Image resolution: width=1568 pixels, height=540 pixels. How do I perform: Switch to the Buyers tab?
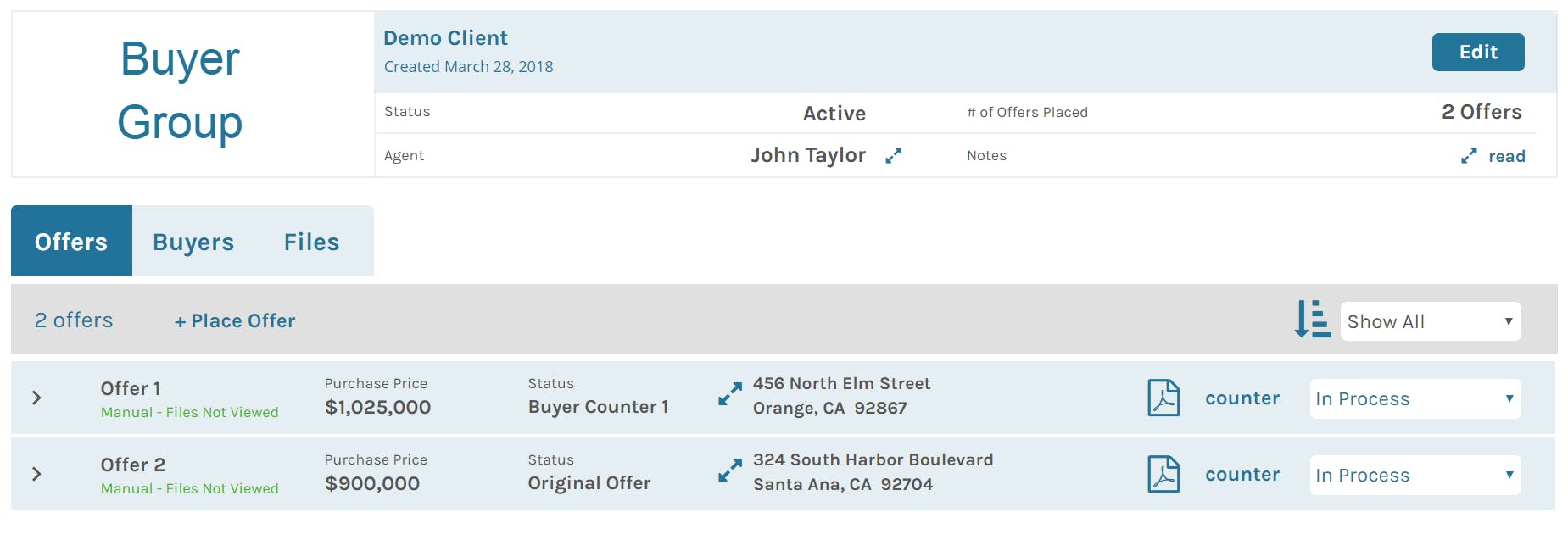pos(193,242)
